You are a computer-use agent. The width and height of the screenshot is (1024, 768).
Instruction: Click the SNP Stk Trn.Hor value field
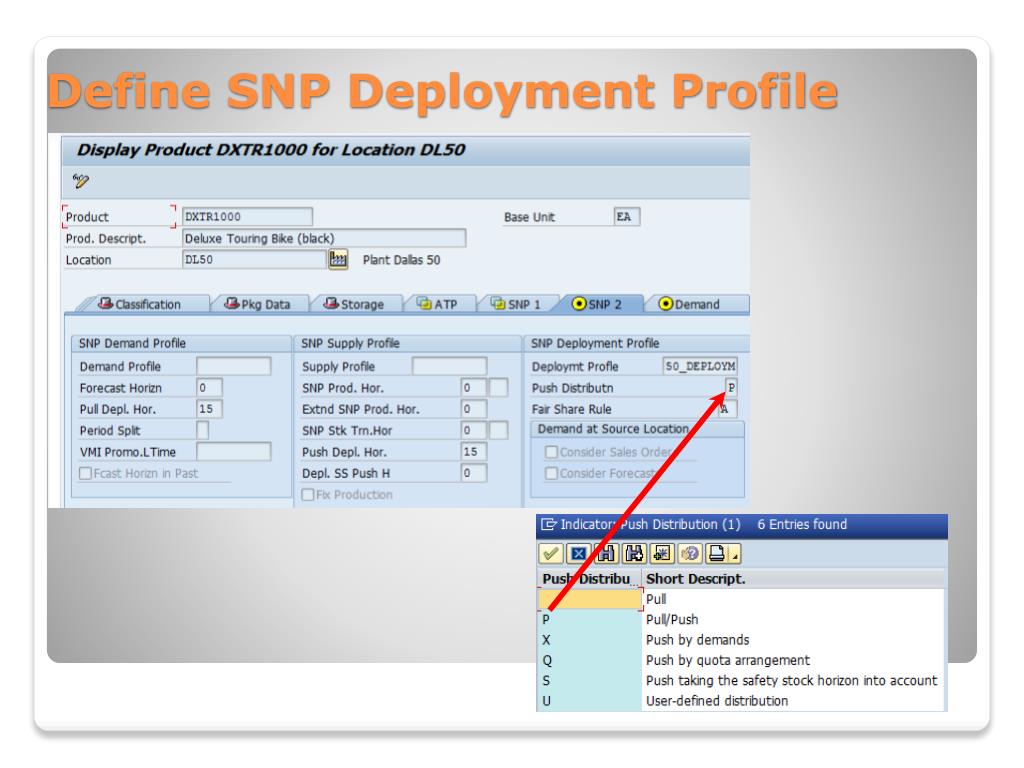(473, 430)
